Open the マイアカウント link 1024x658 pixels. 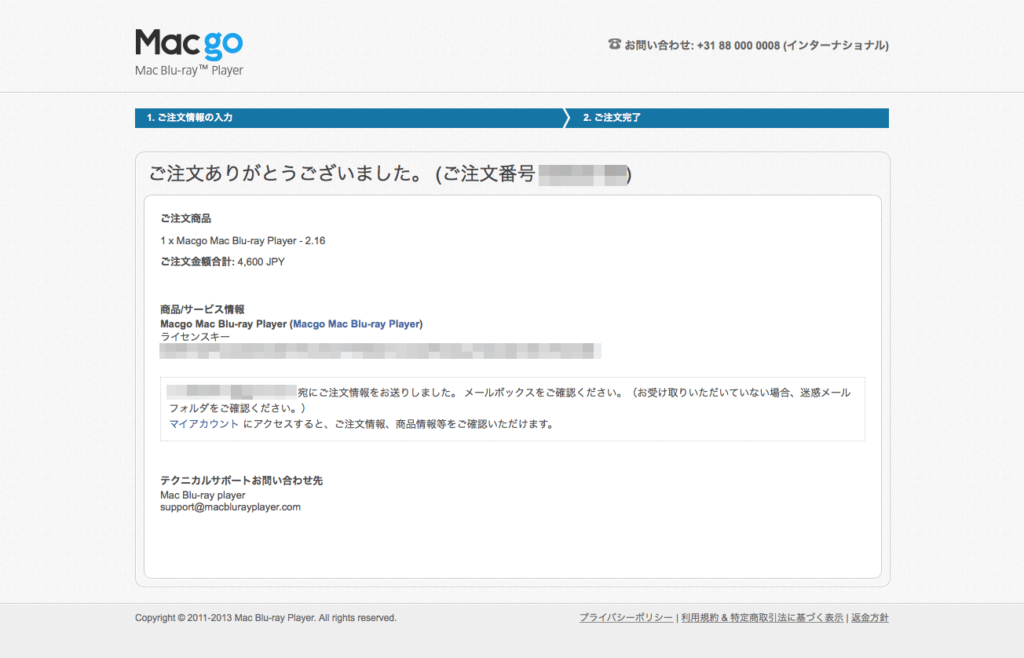coord(204,424)
